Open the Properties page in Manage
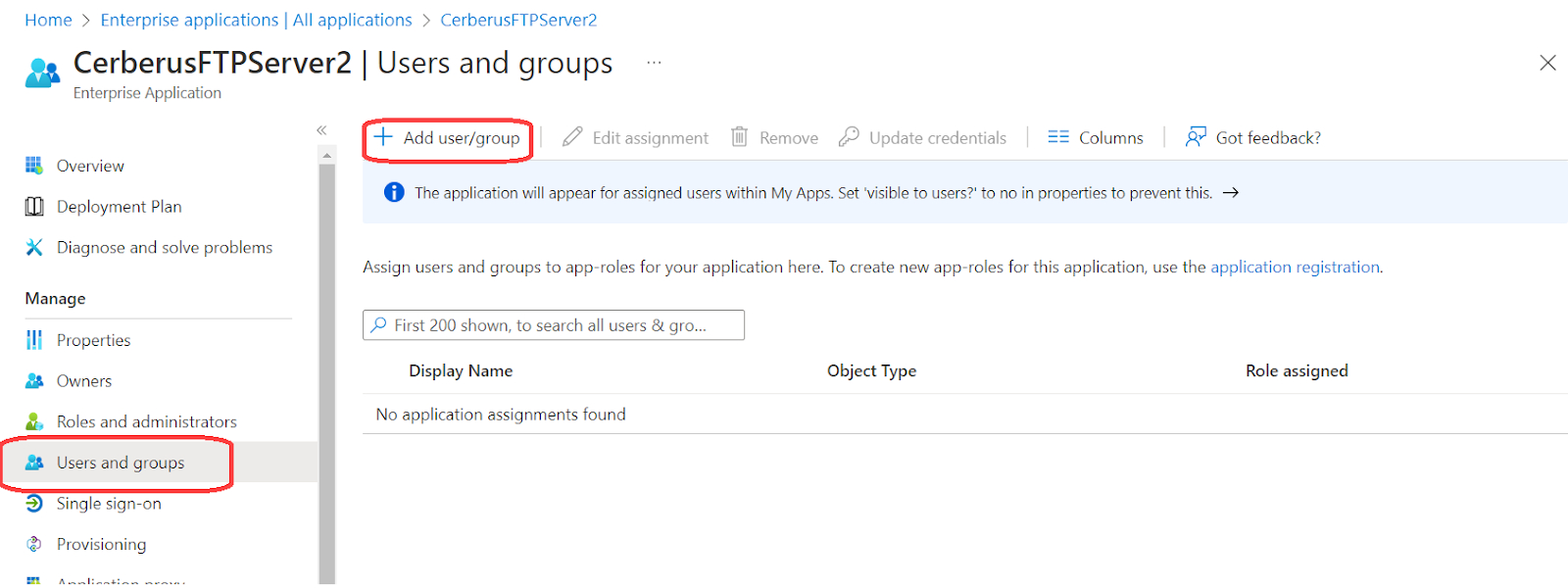Image resolution: width=1568 pixels, height=588 pixels. pyautogui.click(x=93, y=340)
